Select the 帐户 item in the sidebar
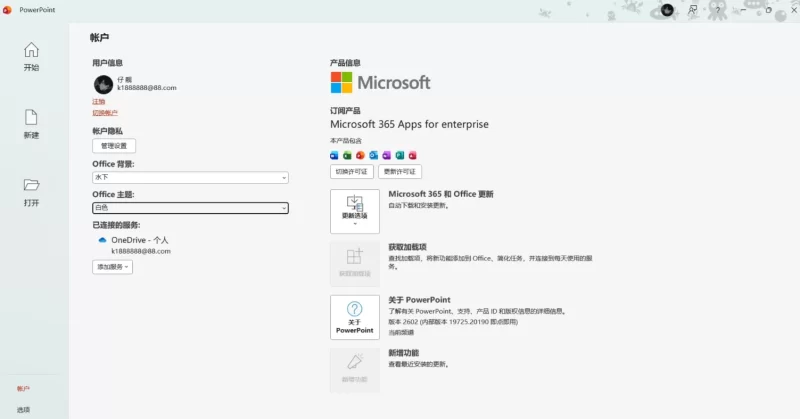This screenshot has width=800, height=419. (x=23, y=388)
